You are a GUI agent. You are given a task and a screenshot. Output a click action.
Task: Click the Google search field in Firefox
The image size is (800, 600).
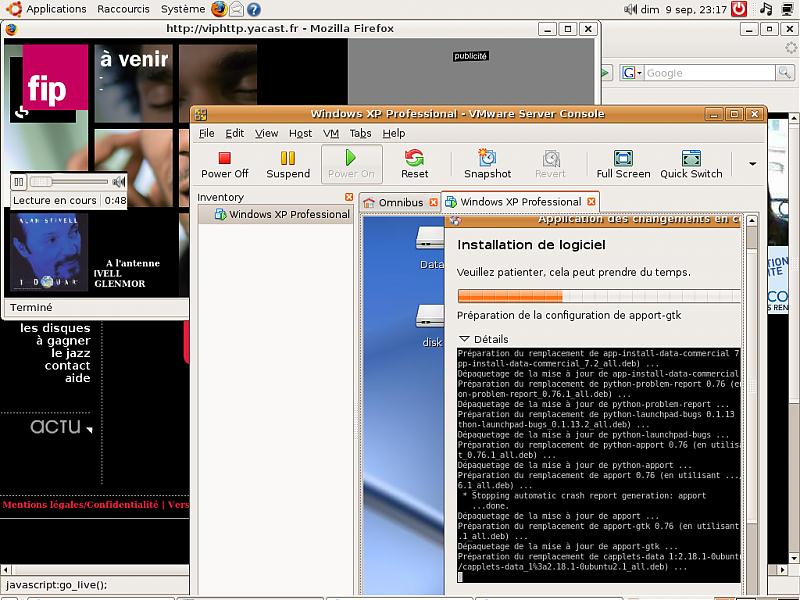[710, 73]
